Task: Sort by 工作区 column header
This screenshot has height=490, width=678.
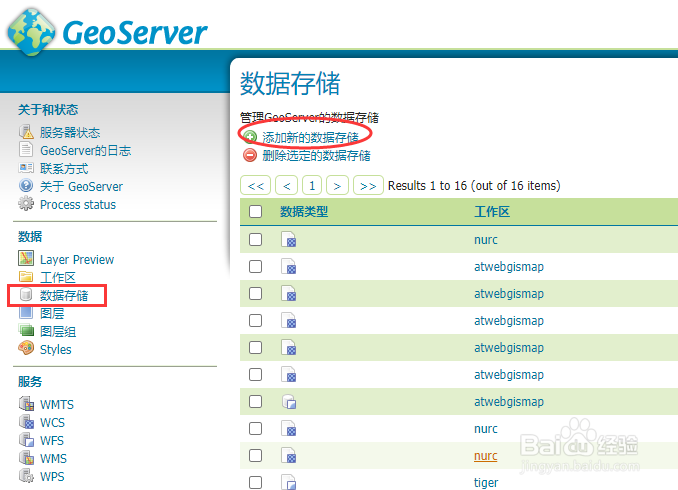Action: 492,211
